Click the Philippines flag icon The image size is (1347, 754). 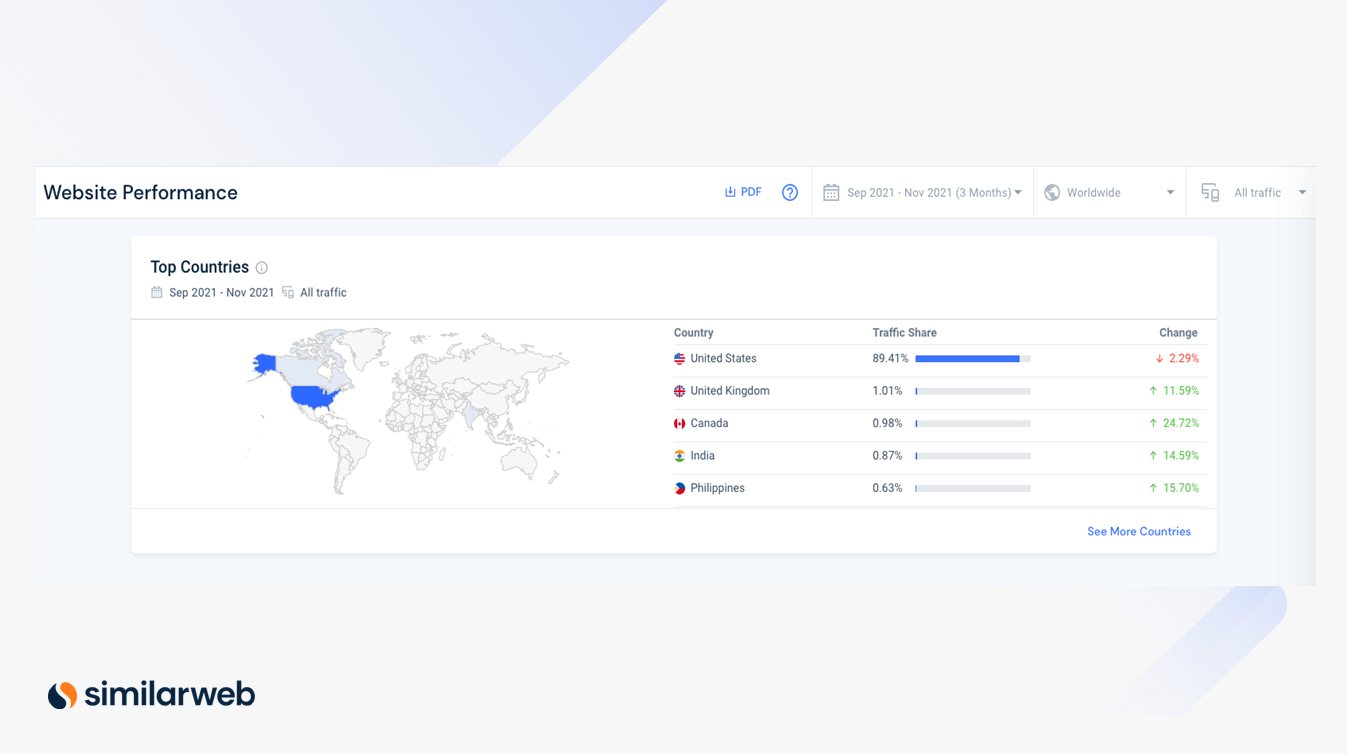[x=679, y=488]
